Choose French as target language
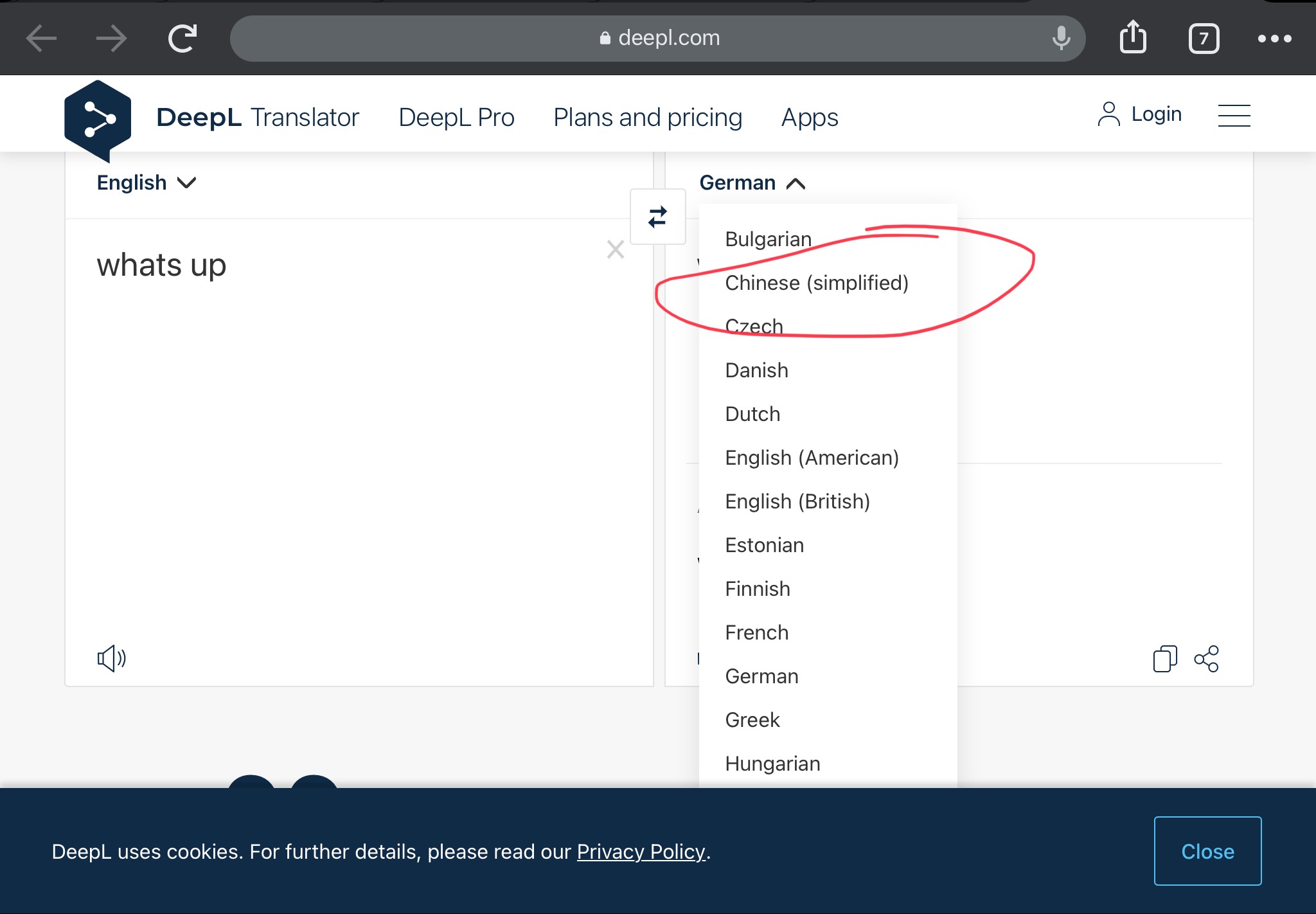 click(756, 632)
